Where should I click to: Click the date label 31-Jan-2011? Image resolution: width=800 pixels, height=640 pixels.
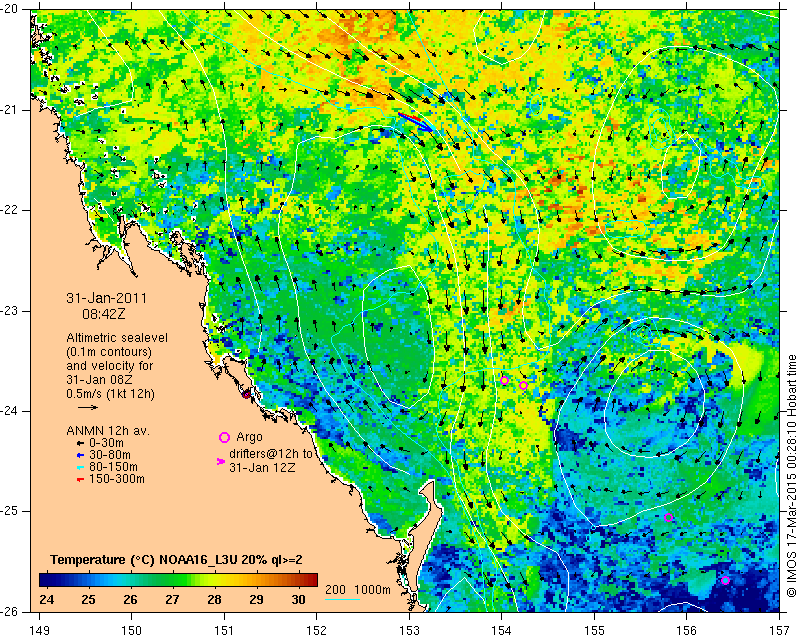[x=107, y=298]
